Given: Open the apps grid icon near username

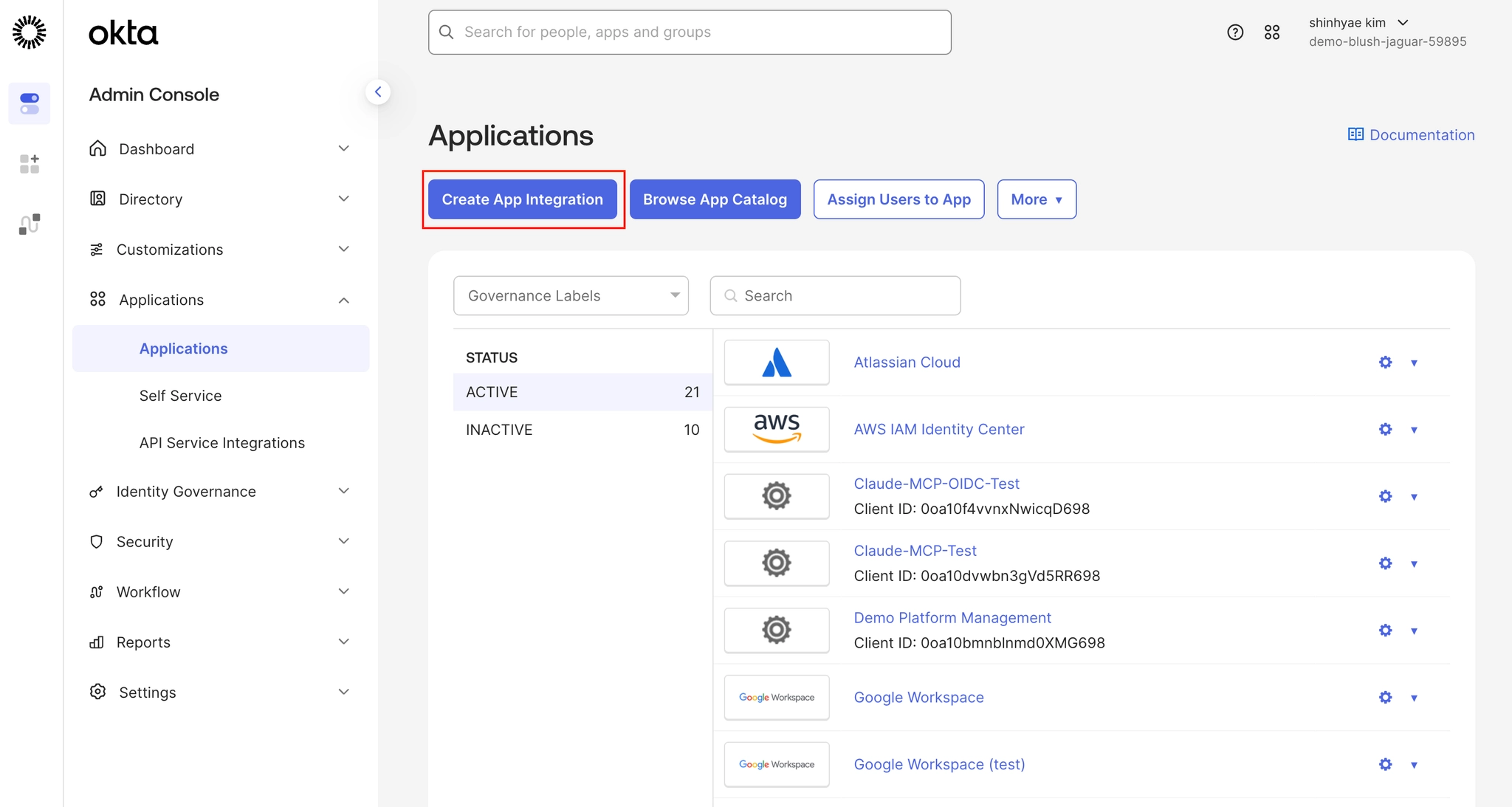Looking at the screenshot, I should pyautogui.click(x=1272, y=32).
